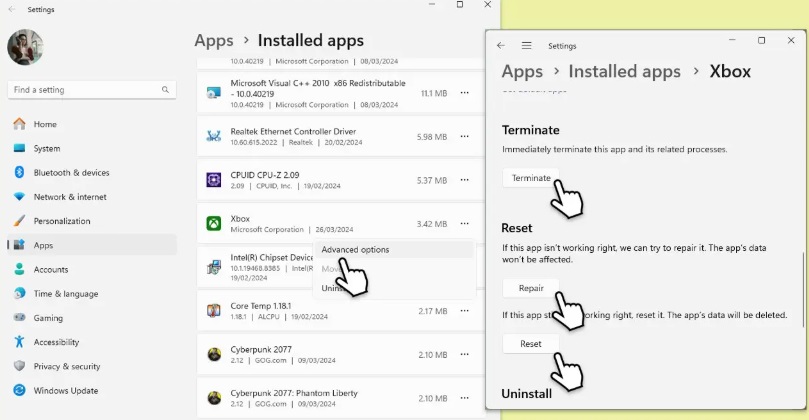
Task: Maximize the Xbox settings window
Action: 761,40
